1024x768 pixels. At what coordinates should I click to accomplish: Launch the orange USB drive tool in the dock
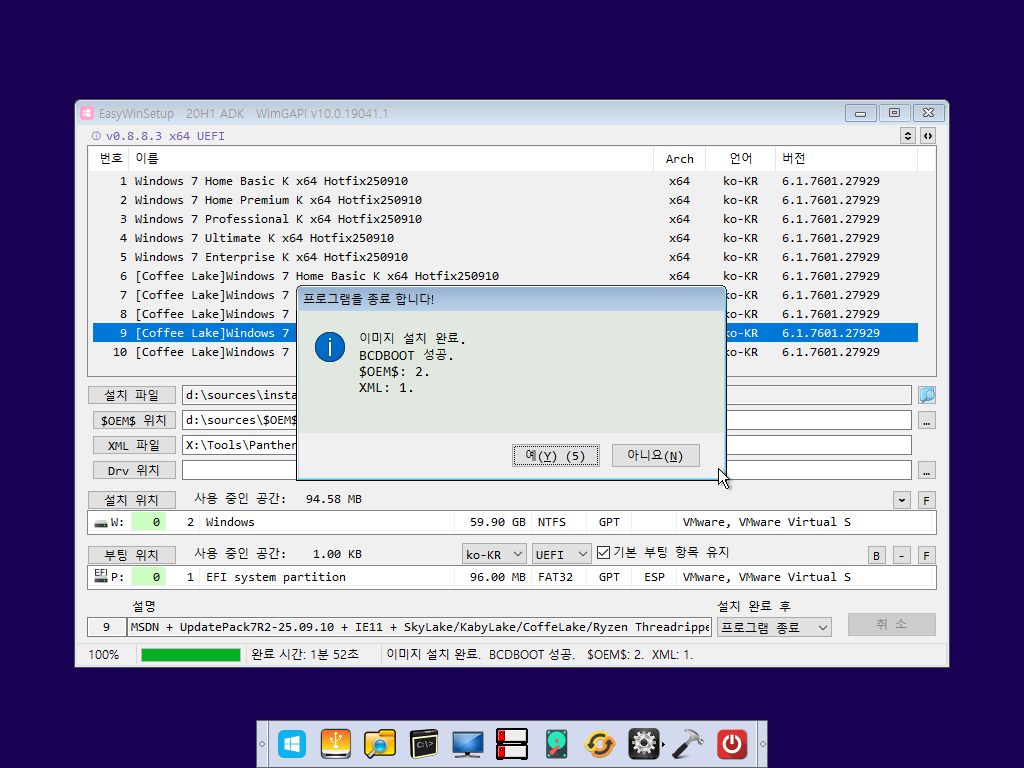click(x=336, y=744)
